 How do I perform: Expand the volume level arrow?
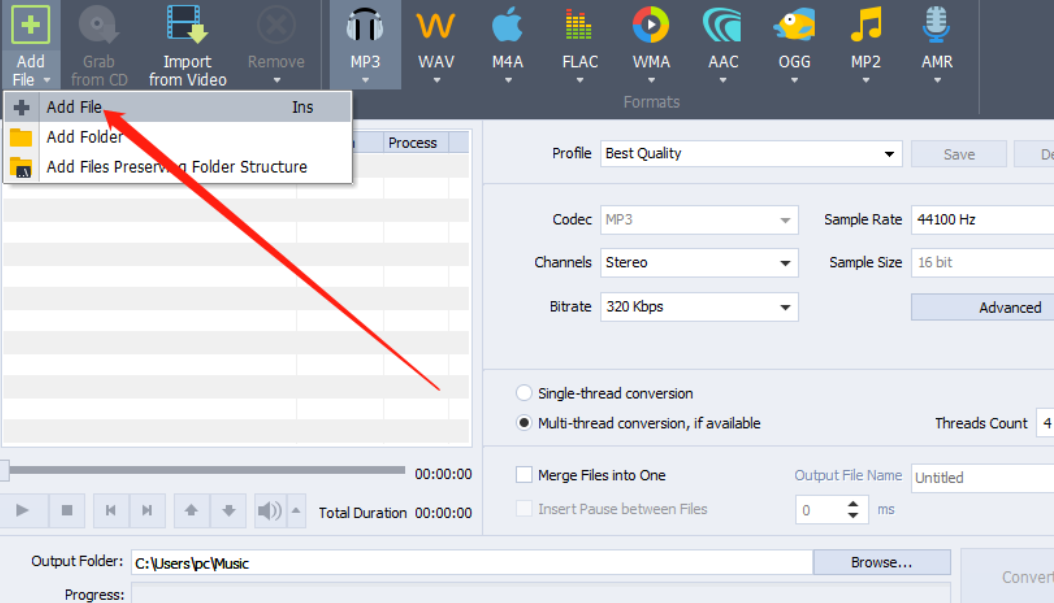tap(296, 510)
